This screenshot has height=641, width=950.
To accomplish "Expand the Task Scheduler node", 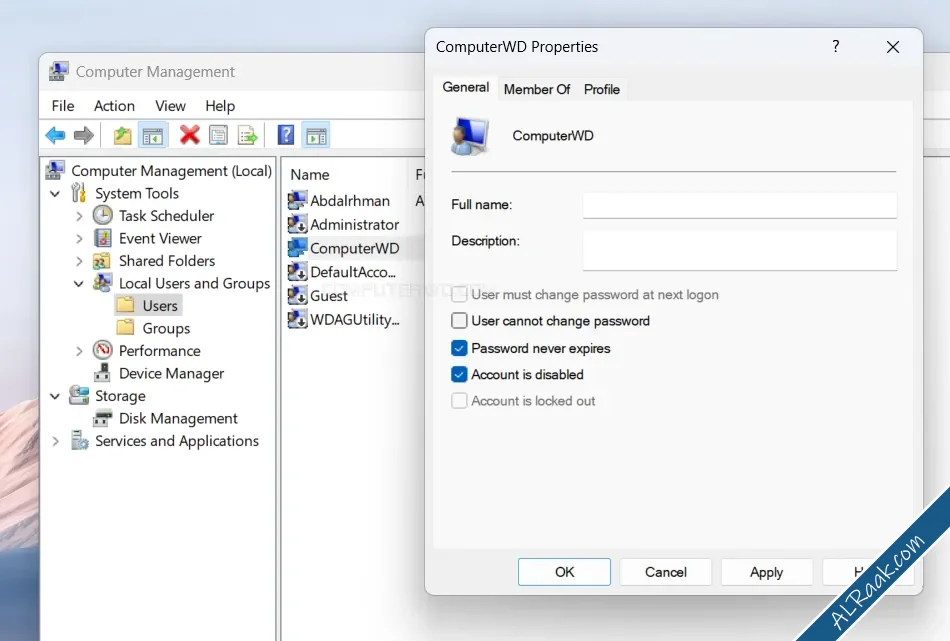I will point(79,216).
